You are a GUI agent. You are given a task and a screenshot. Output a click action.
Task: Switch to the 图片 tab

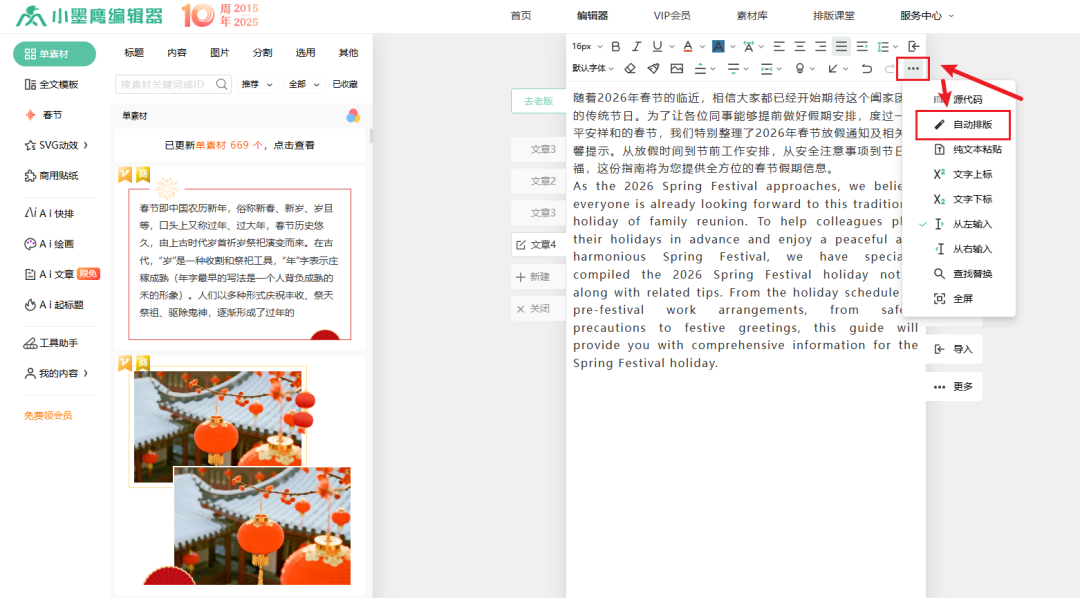pyautogui.click(x=219, y=51)
